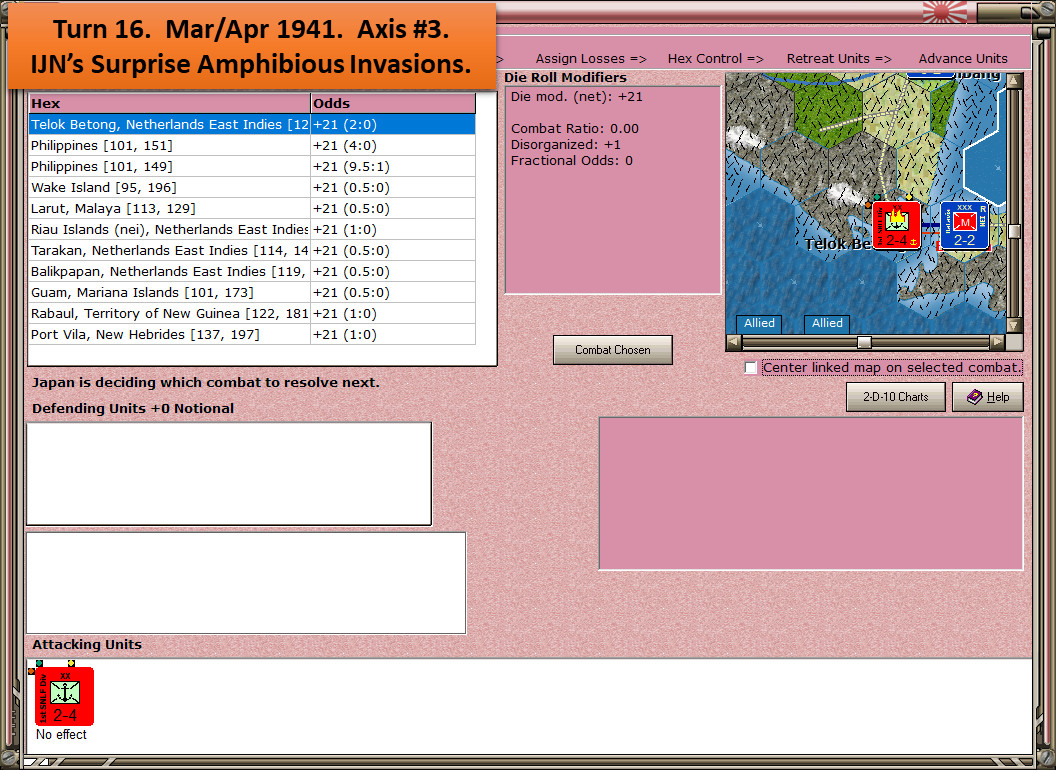
Task: Select the Telok Betong, Netherlands East Indies combat
Action: point(252,125)
